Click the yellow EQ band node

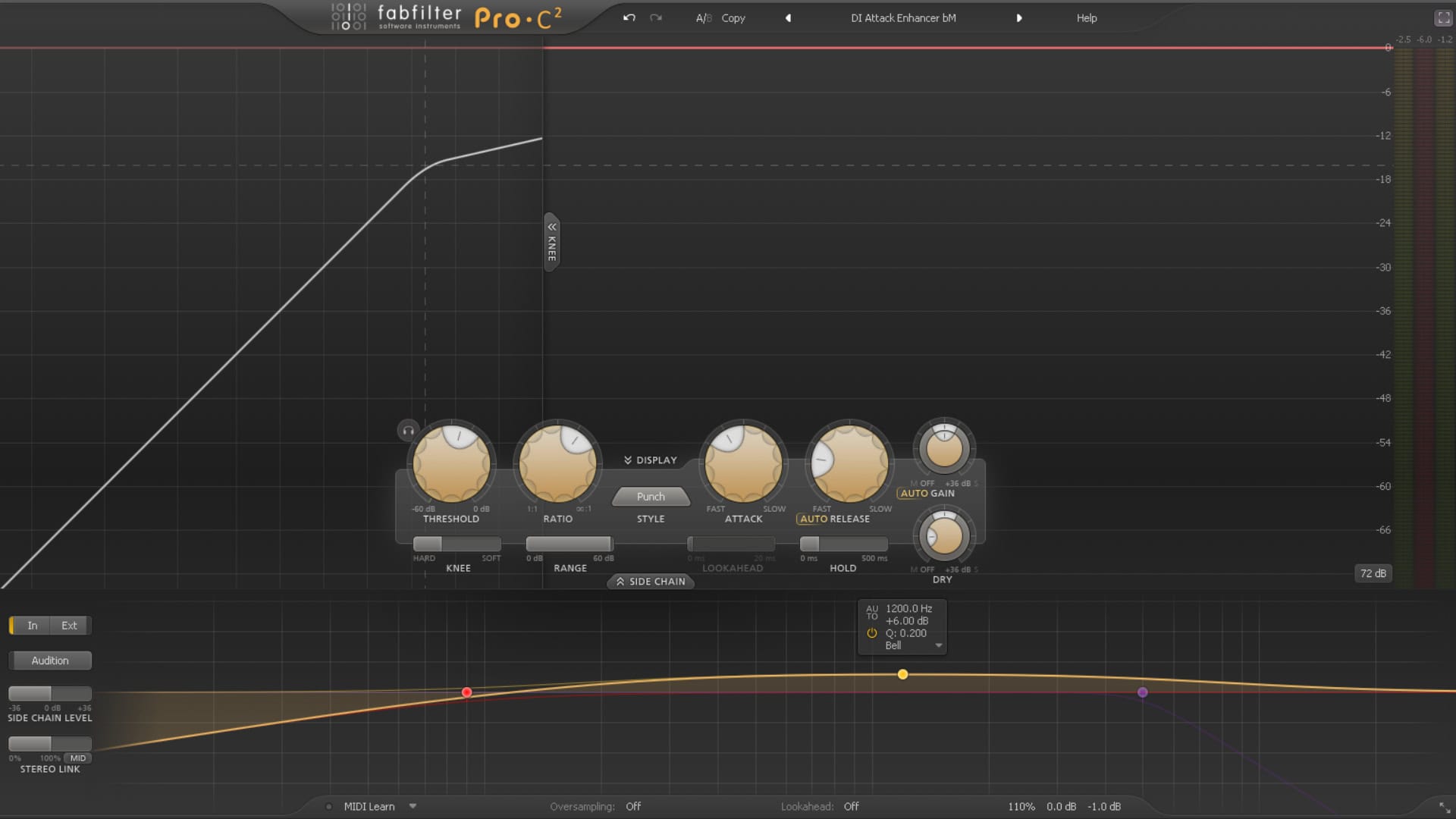click(x=902, y=674)
